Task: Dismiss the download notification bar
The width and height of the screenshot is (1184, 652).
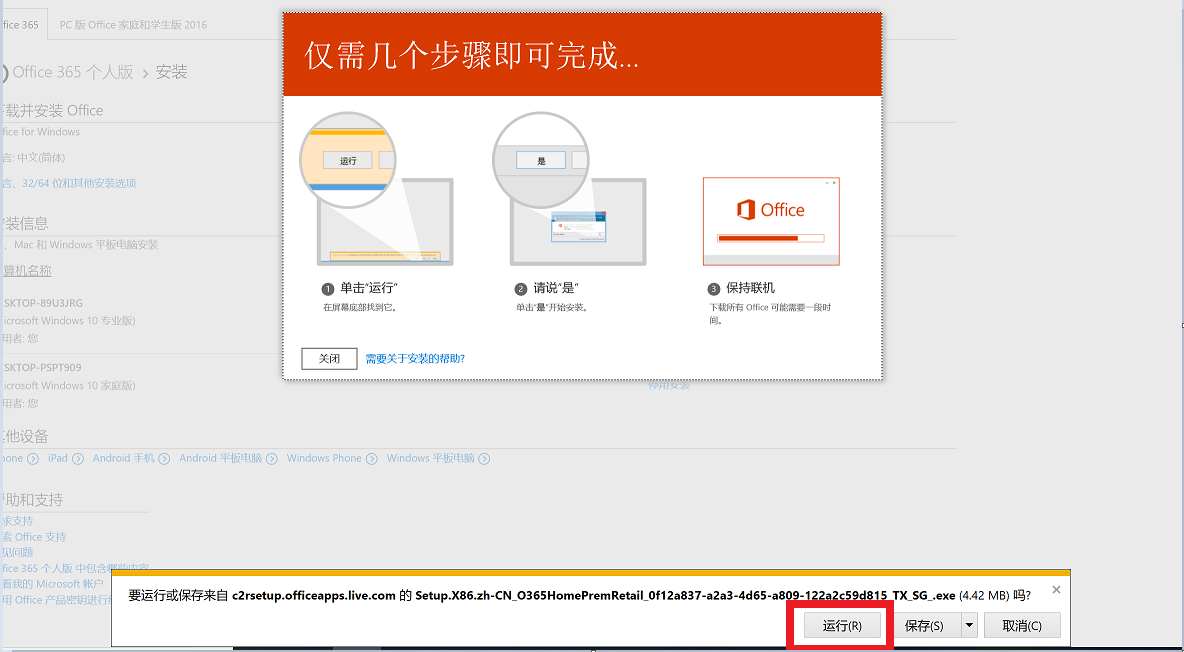Action: point(1056,589)
